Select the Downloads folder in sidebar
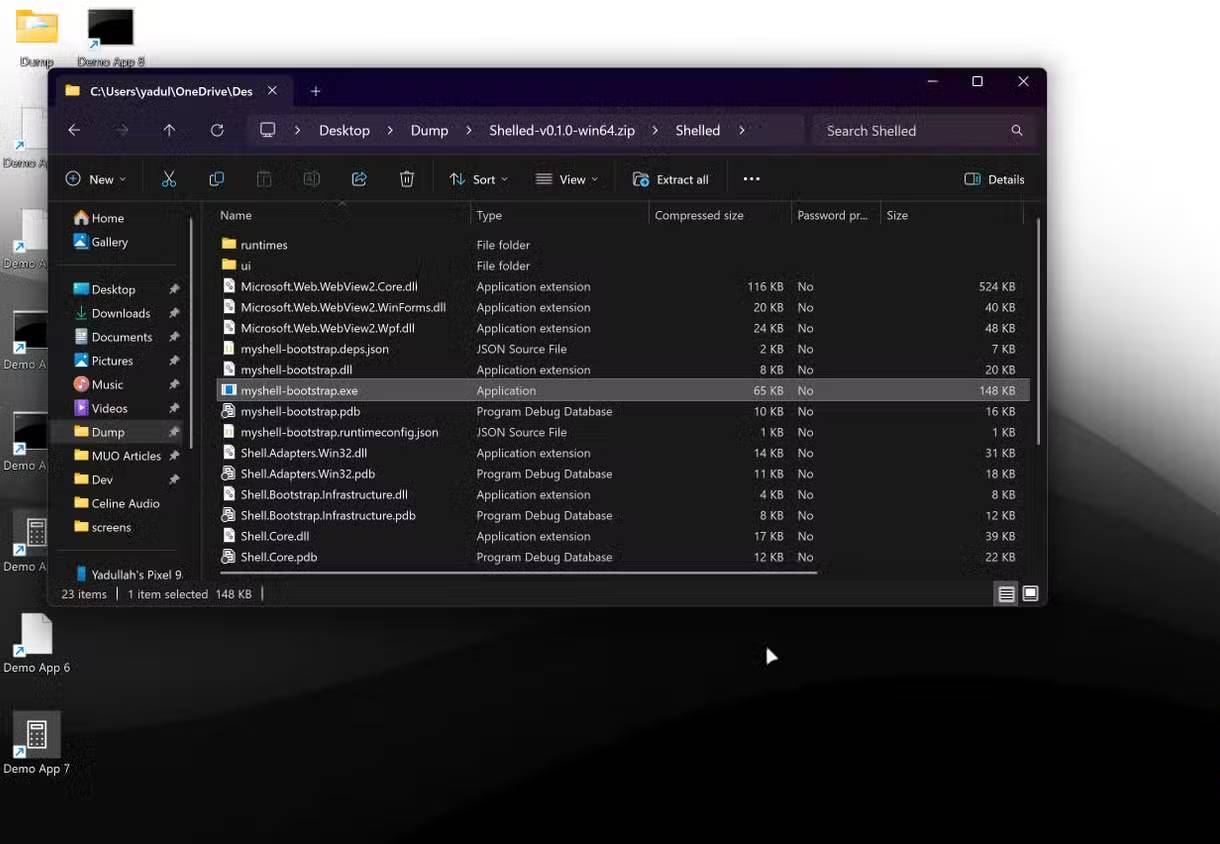 click(x=120, y=313)
